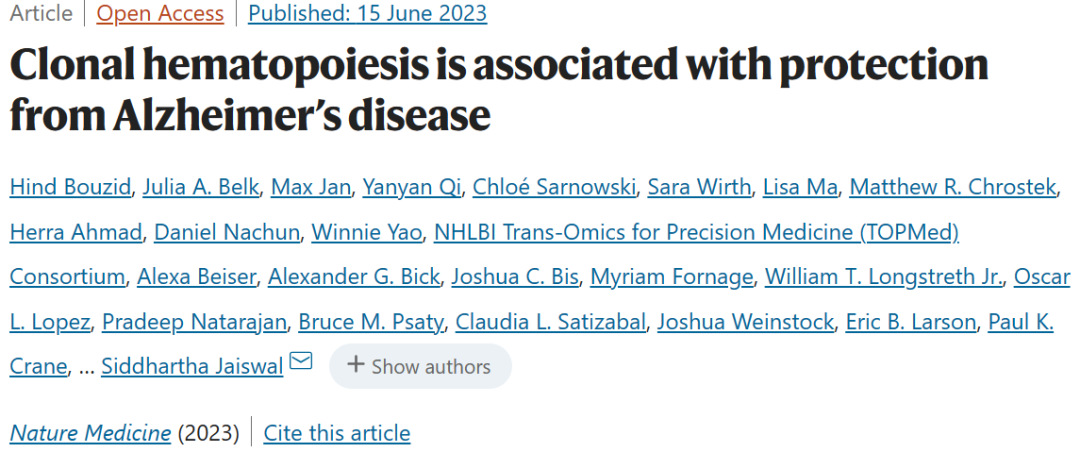Expand the full list with Show authors

coord(420,367)
